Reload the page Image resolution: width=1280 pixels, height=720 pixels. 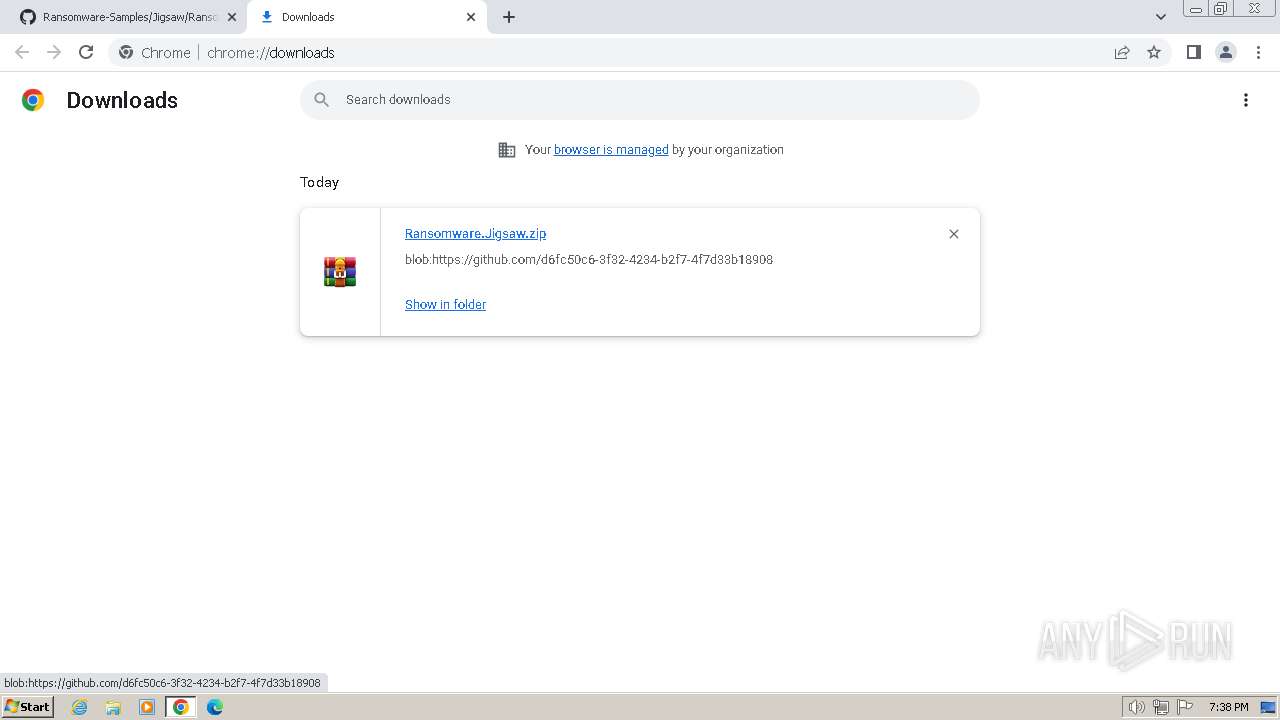pyautogui.click(x=86, y=52)
